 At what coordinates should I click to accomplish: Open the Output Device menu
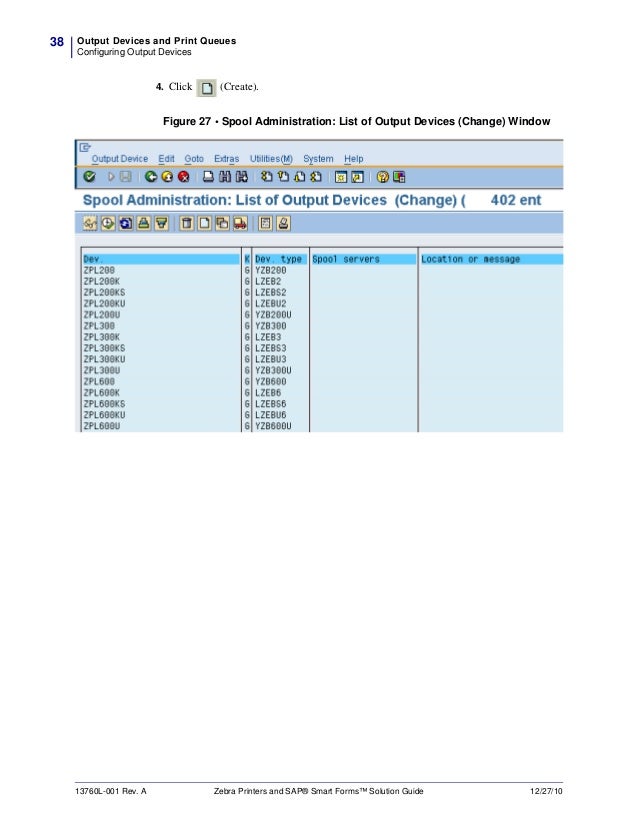(x=120, y=159)
